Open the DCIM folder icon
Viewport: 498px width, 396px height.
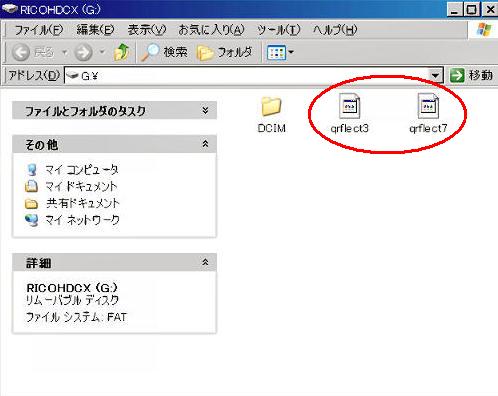pos(272,106)
